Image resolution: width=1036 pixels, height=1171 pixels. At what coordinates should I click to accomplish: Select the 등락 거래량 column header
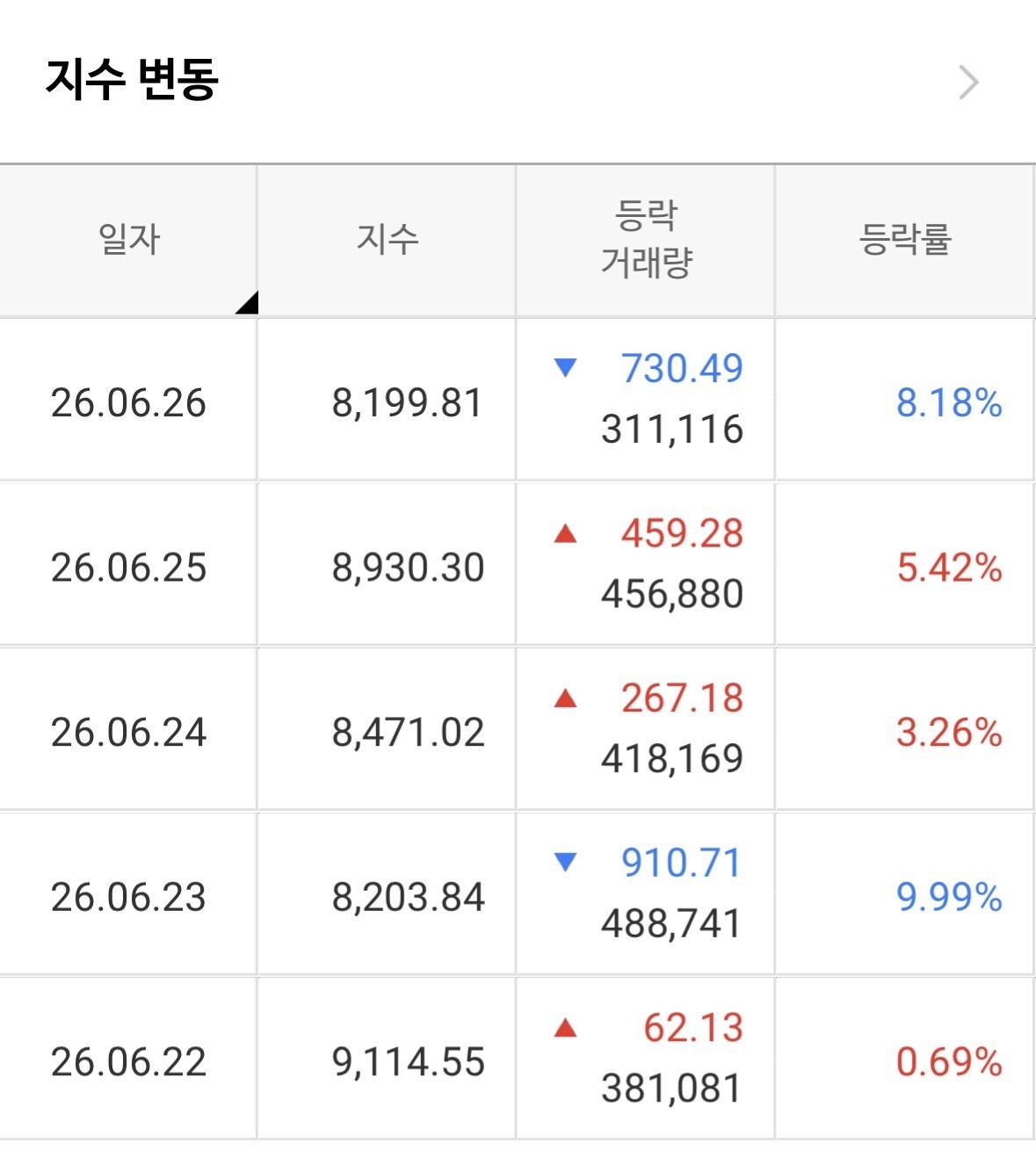646,239
